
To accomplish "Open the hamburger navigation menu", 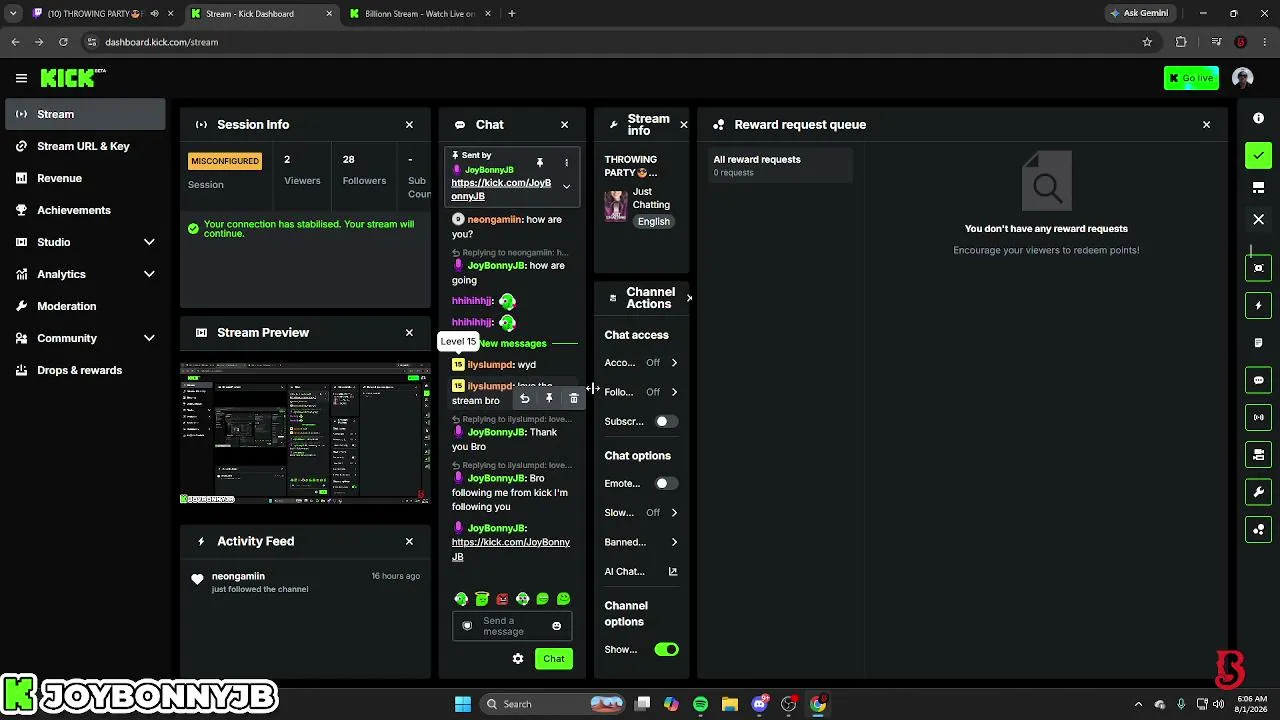I will [x=21, y=78].
